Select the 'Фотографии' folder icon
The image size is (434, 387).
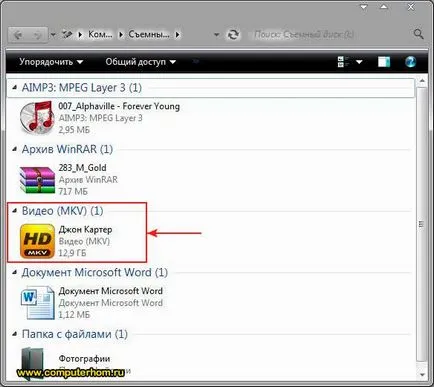[33, 362]
